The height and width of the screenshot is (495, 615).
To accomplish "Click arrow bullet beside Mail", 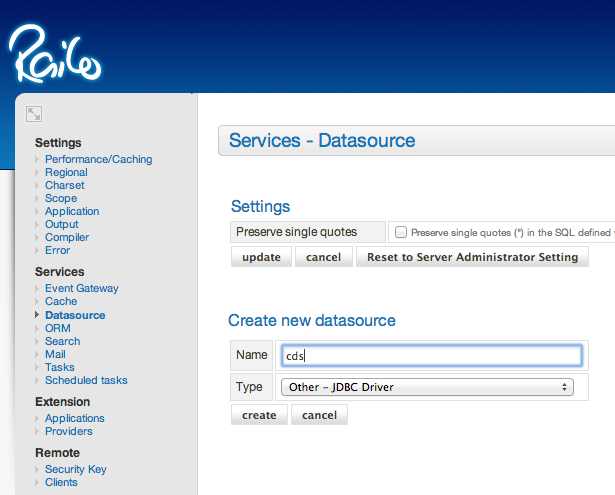I will point(37,354).
